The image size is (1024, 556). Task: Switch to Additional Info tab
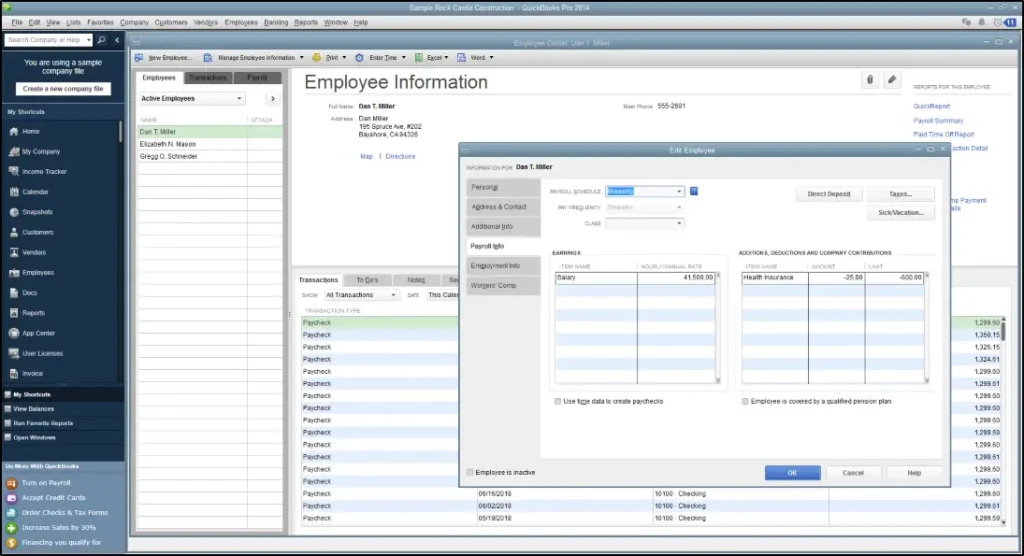point(503,227)
